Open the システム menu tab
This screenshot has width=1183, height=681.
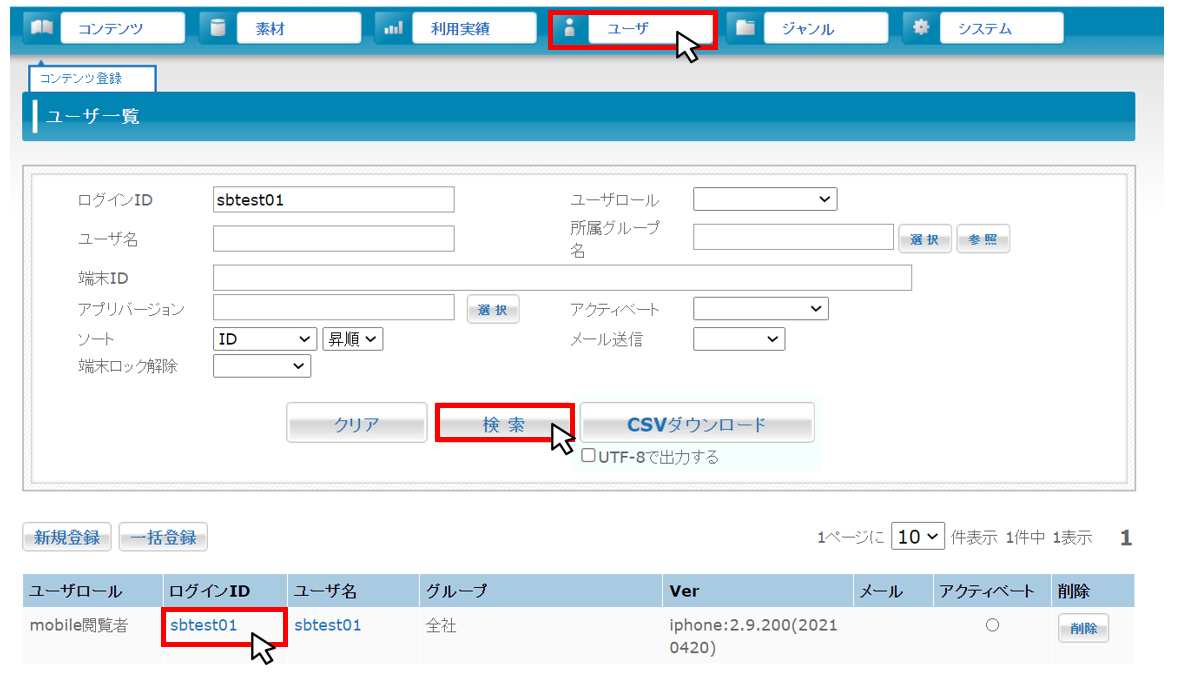[1001, 29]
